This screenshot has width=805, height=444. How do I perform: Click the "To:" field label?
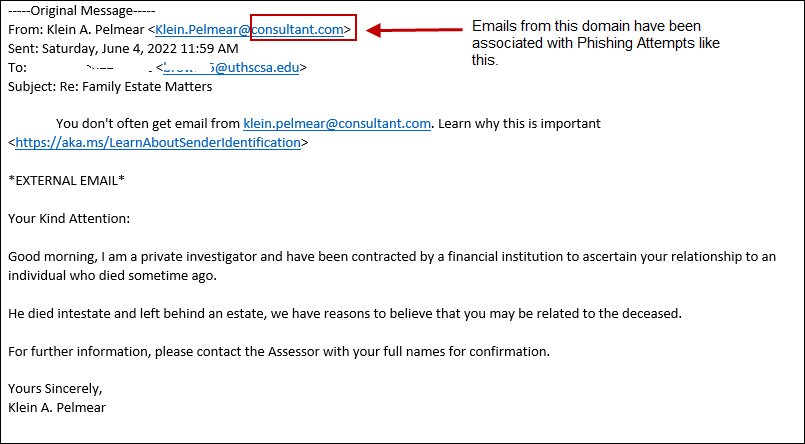[18, 67]
